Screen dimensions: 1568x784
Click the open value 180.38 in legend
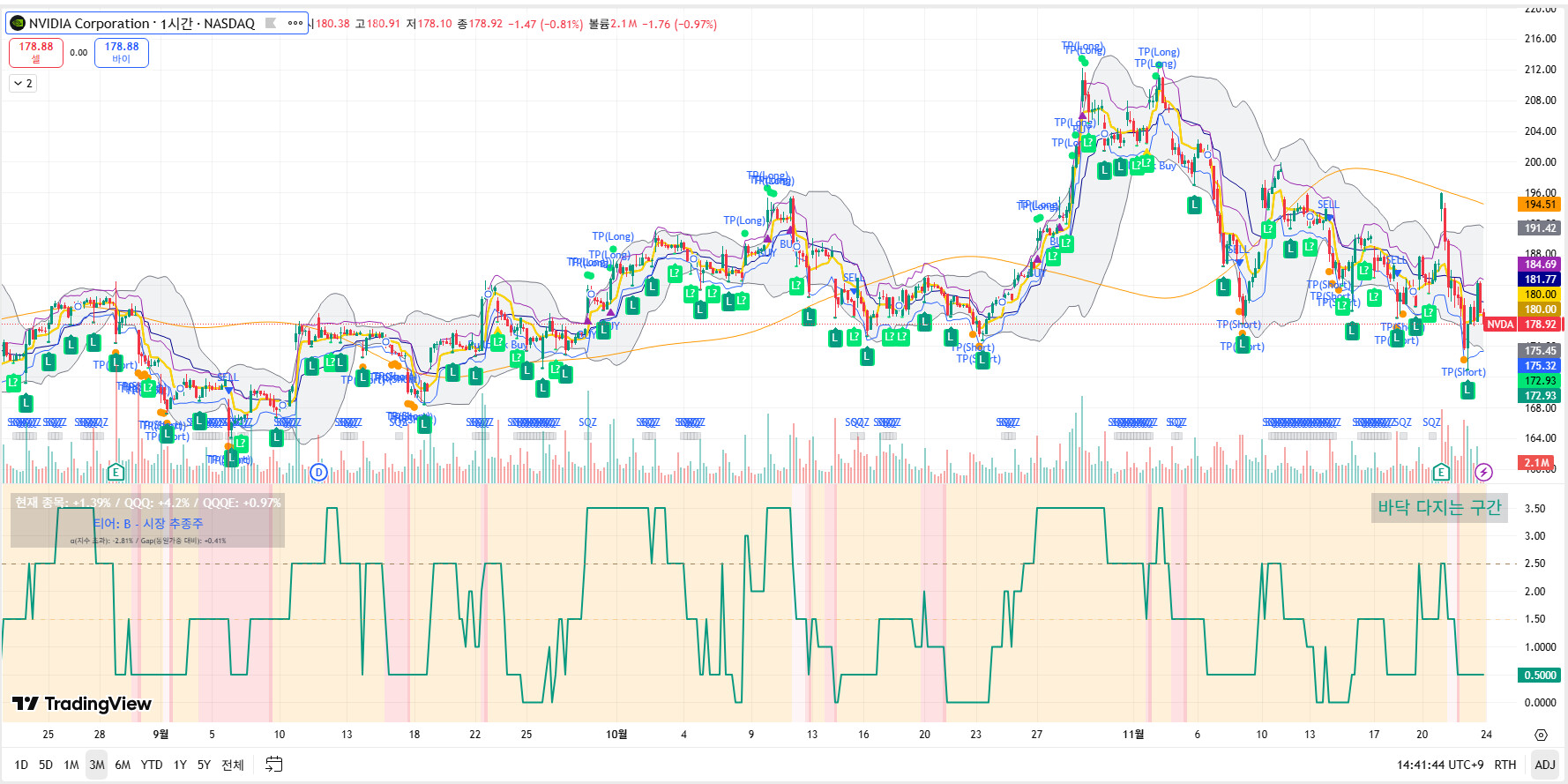[332, 24]
